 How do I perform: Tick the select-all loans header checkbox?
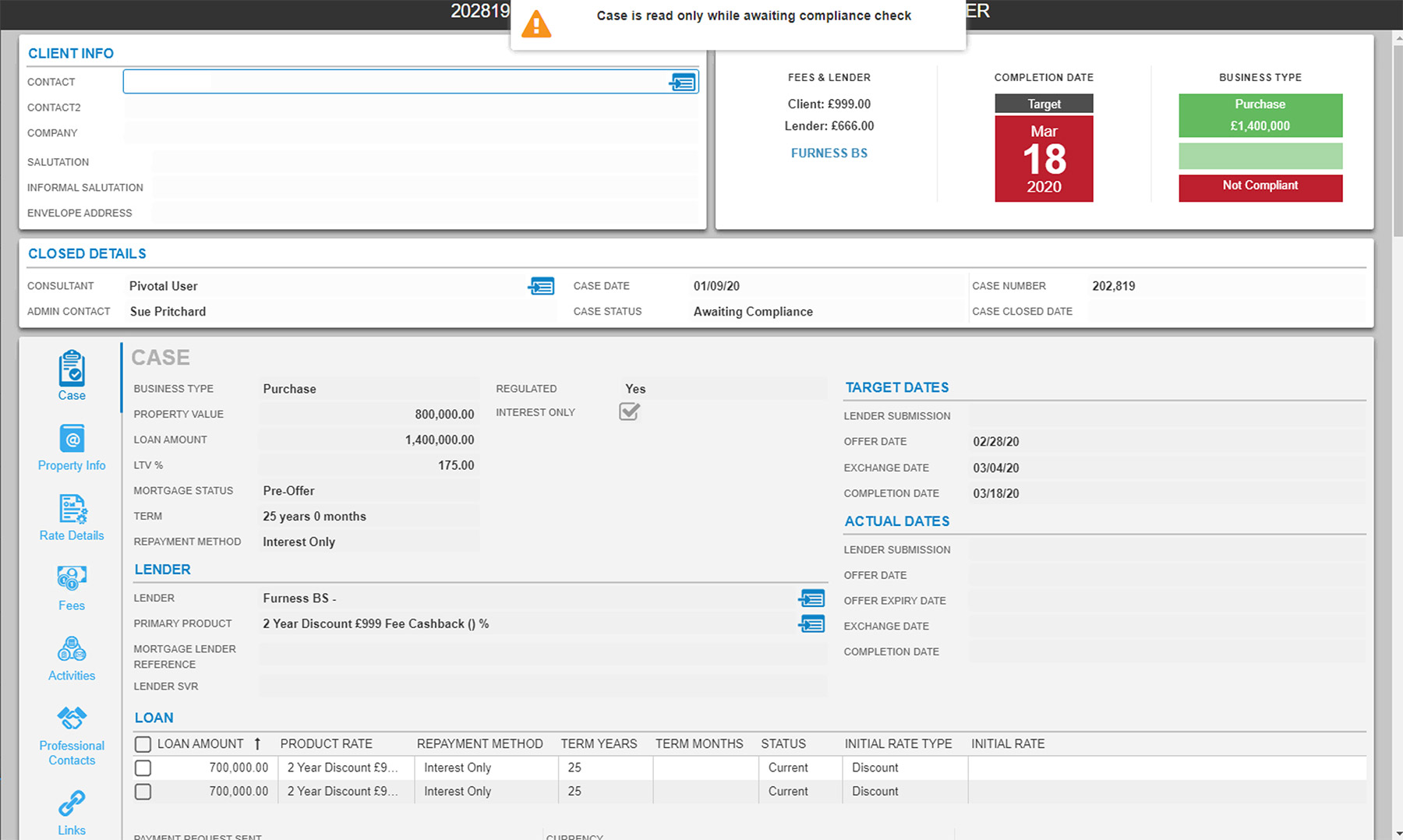click(x=143, y=744)
